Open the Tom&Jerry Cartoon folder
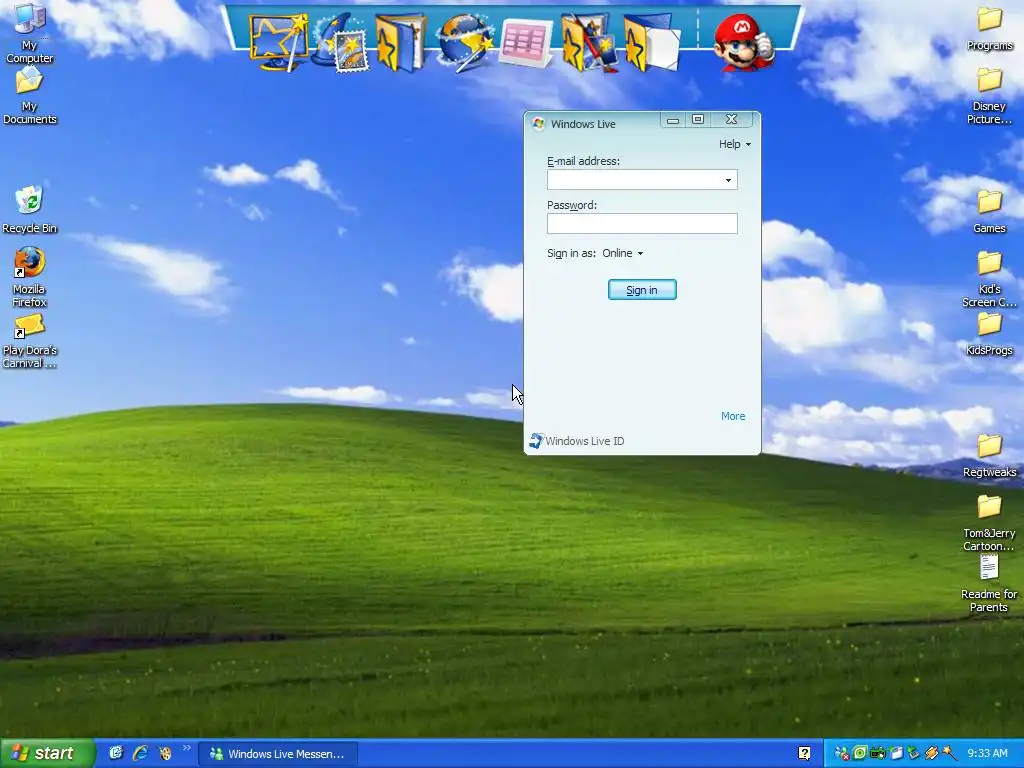 tap(989, 523)
